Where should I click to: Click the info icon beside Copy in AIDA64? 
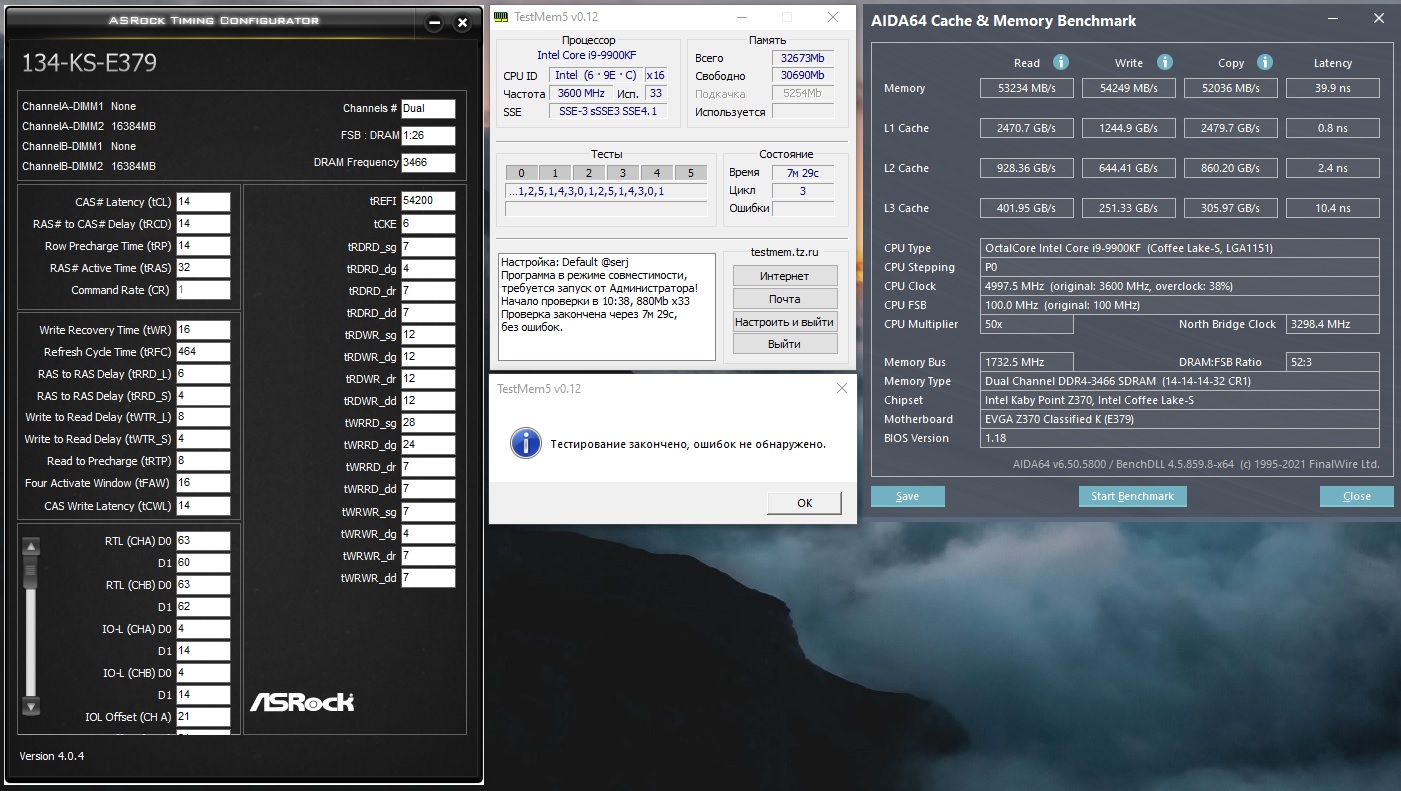[1265, 62]
